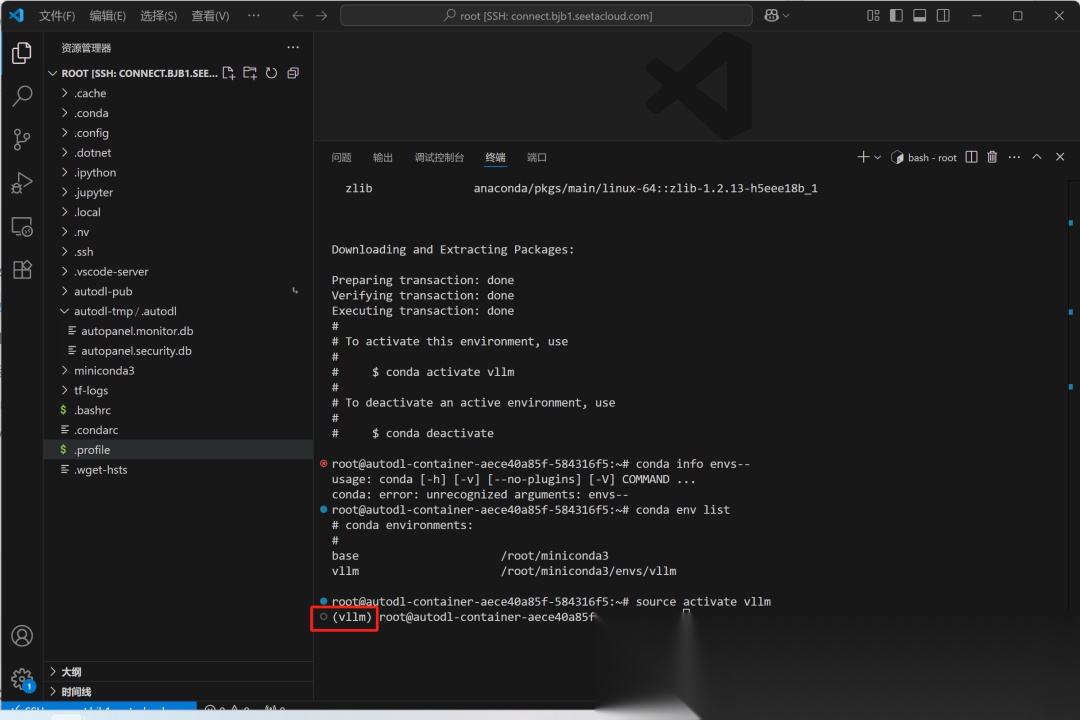Expand the autodl-pub folder
Image resolution: width=1080 pixels, height=720 pixels.
click(178, 291)
